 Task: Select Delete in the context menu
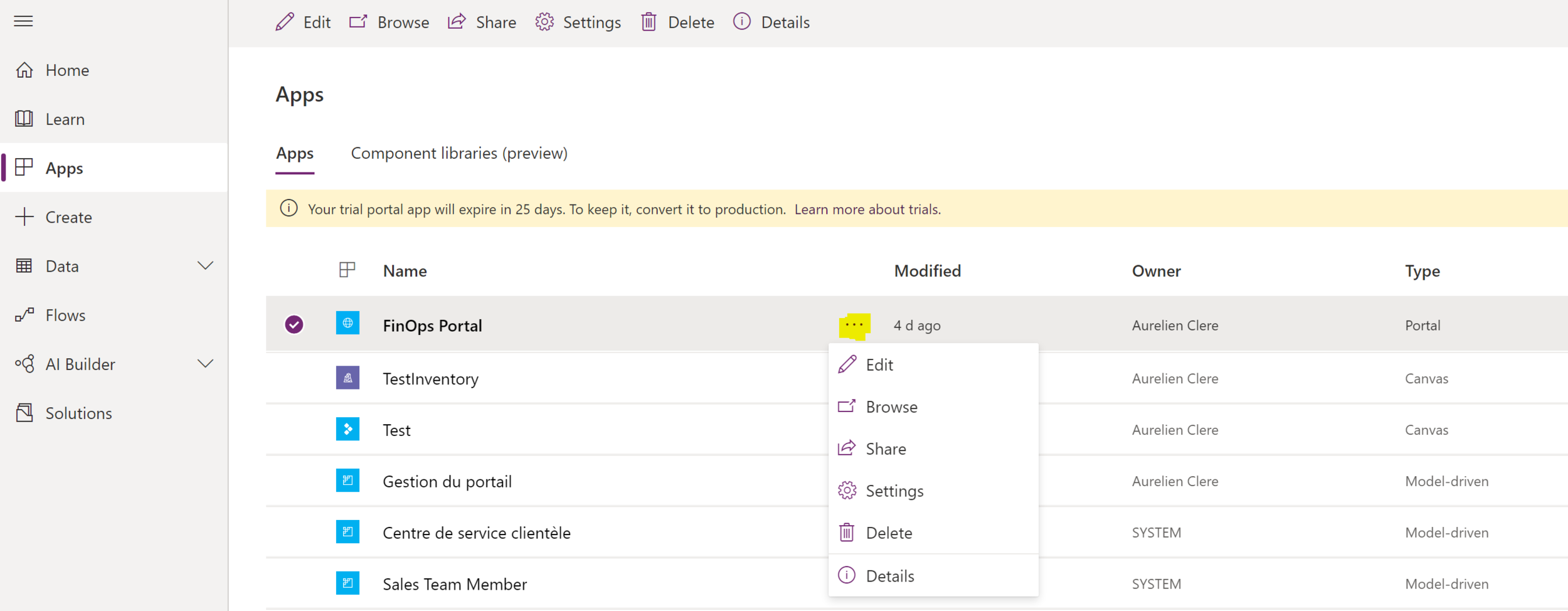tap(889, 533)
